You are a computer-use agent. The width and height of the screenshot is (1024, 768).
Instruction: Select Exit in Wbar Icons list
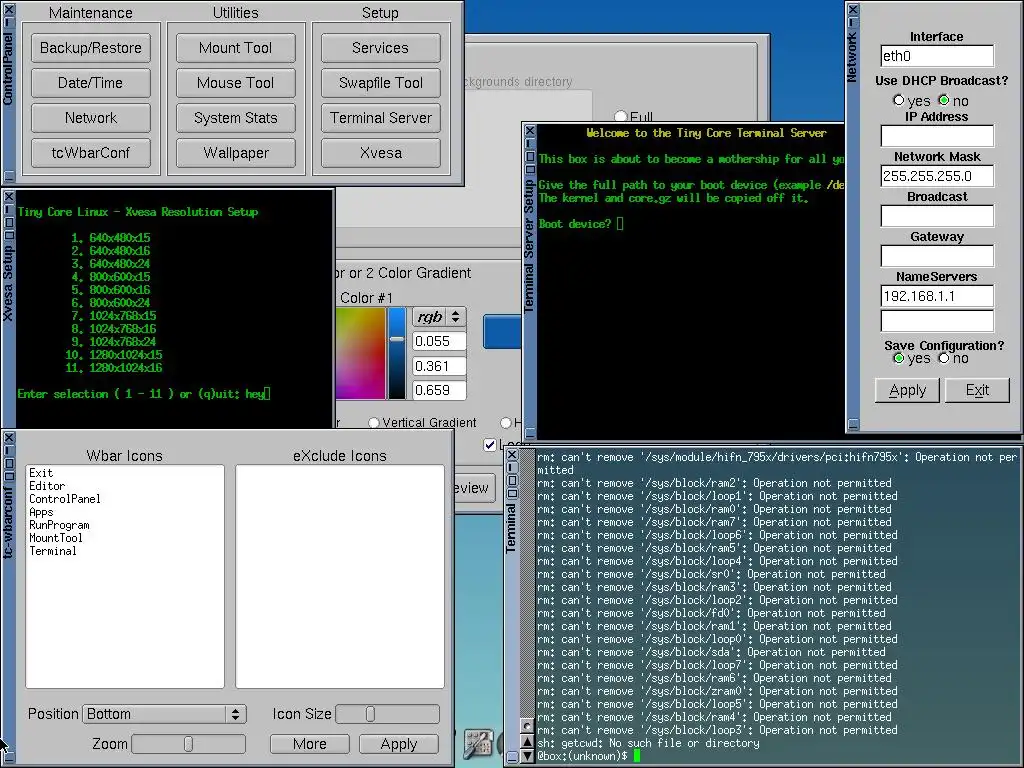(x=41, y=473)
